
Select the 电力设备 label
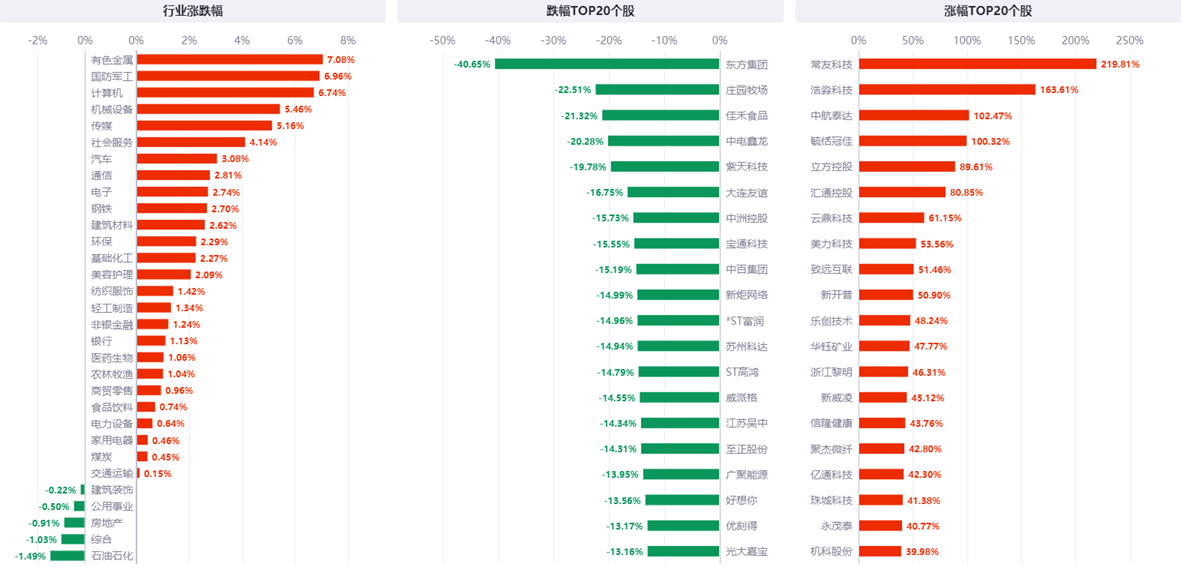tap(112, 424)
